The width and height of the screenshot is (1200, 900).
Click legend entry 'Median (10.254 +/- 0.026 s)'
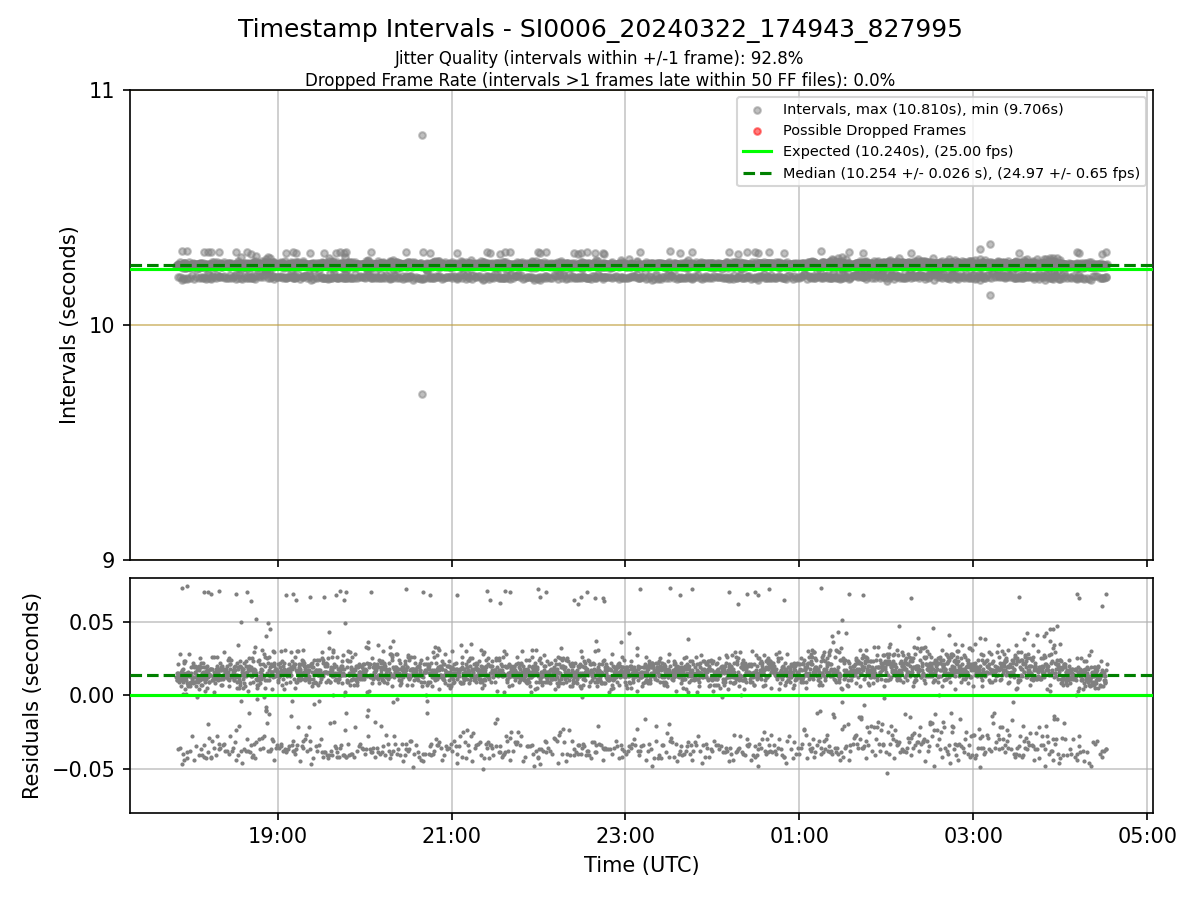pyautogui.click(x=961, y=173)
